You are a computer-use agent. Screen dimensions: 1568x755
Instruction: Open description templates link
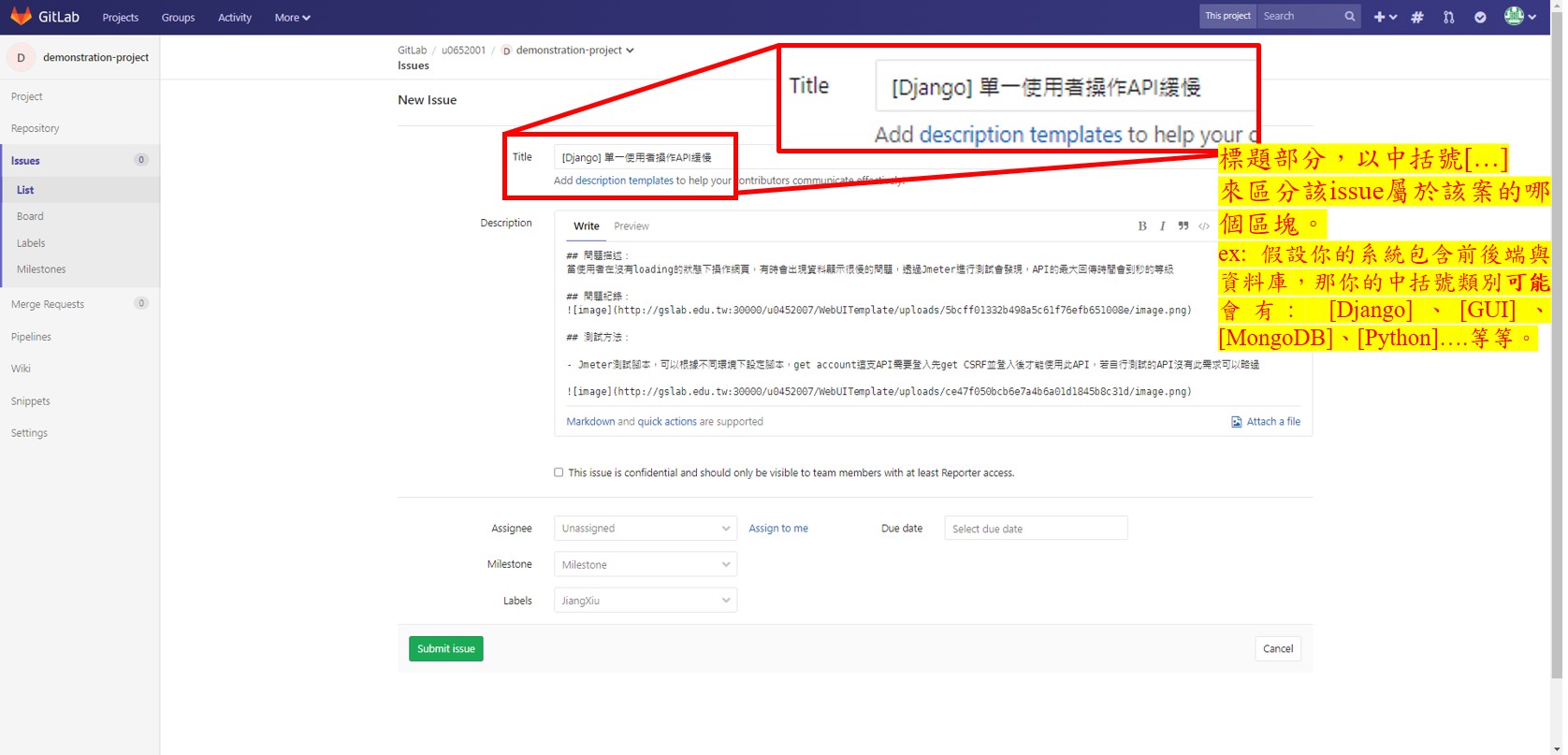click(624, 181)
